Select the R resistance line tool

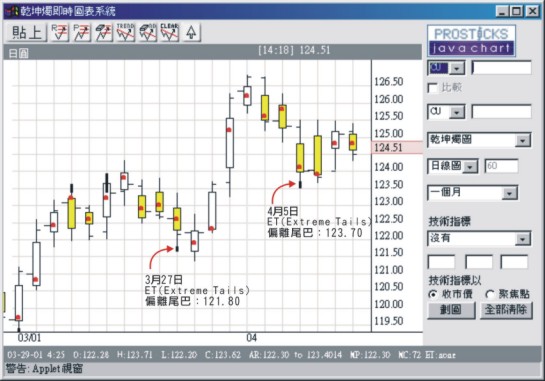coord(59,33)
